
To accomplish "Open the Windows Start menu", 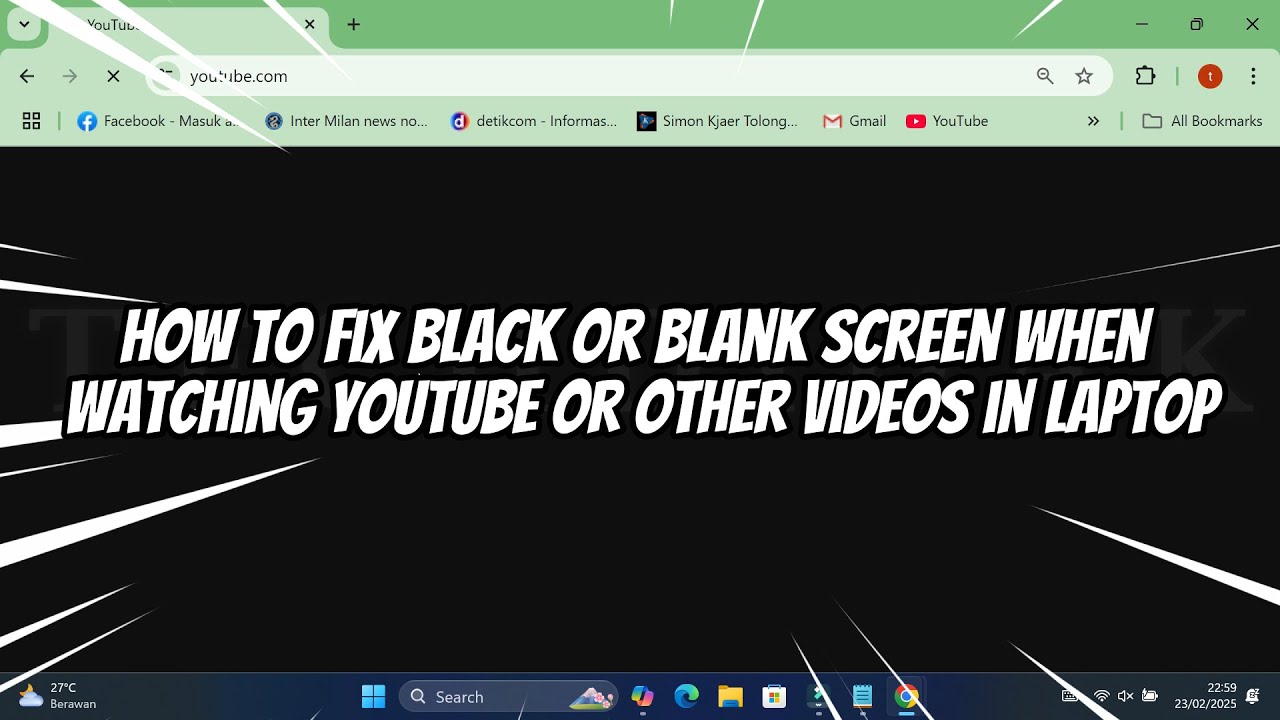I will (x=373, y=697).
